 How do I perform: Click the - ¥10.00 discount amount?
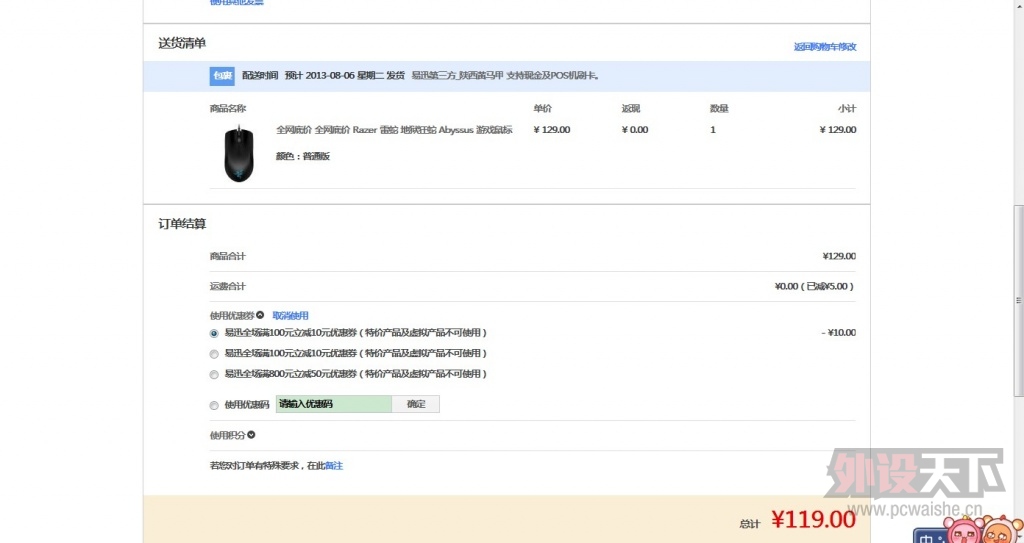pos(839,333)
